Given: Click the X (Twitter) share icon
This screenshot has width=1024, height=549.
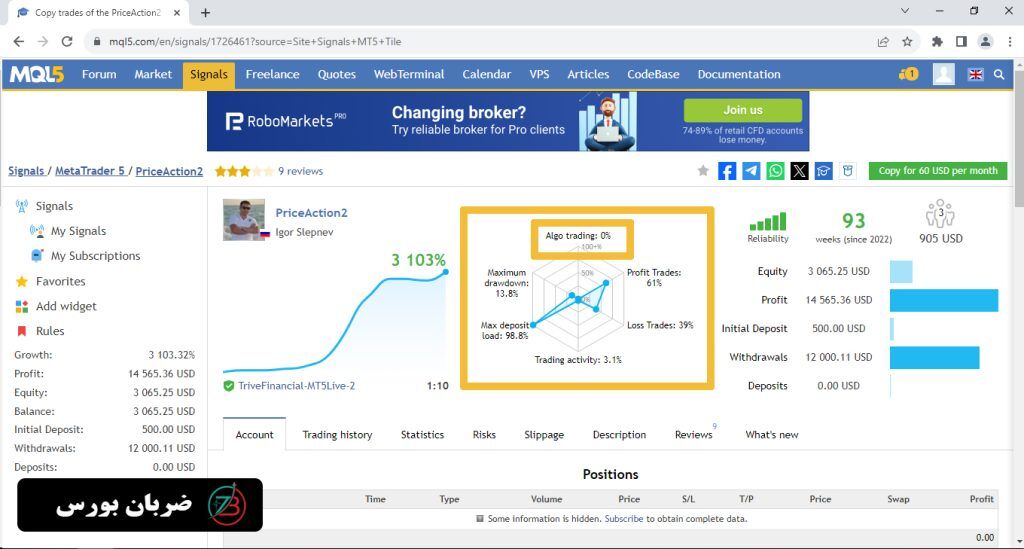Looking at the screenshot, I should (x=799, y=171).
